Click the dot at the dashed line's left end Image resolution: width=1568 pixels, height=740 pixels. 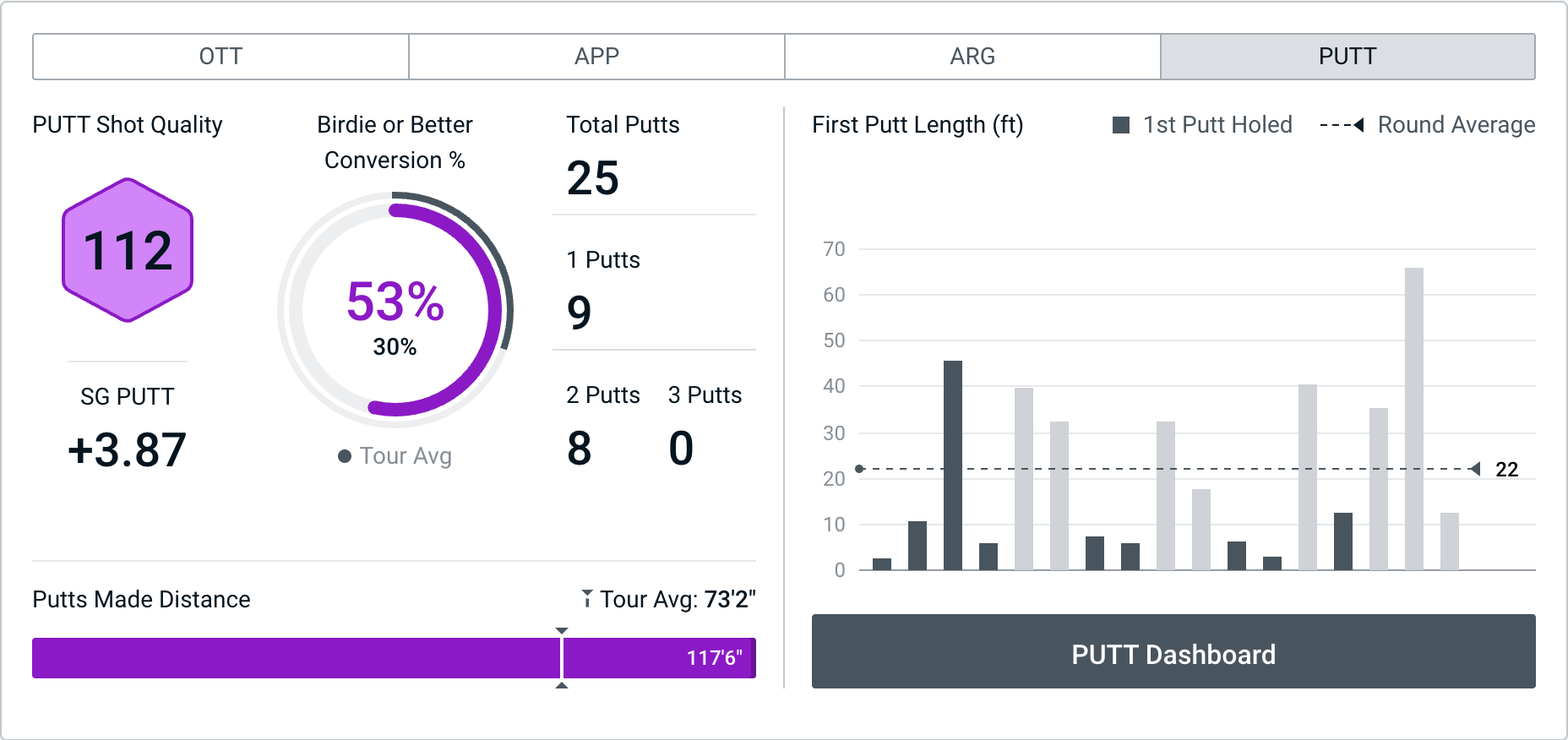coord(859,469)
